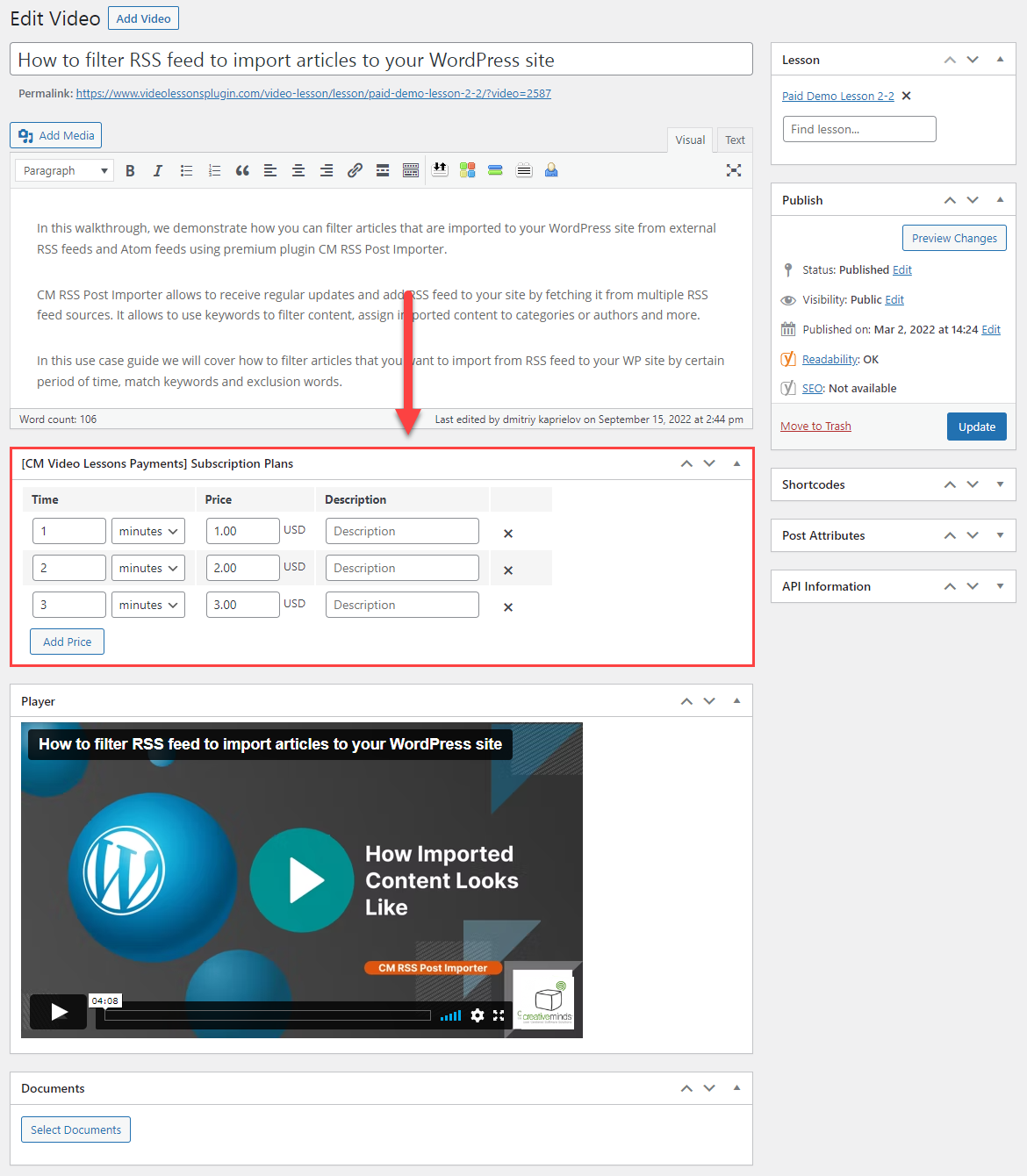This screenshot has height=1176, width=1027.
Task: Insert or edit a link
Action: [355, 170]
